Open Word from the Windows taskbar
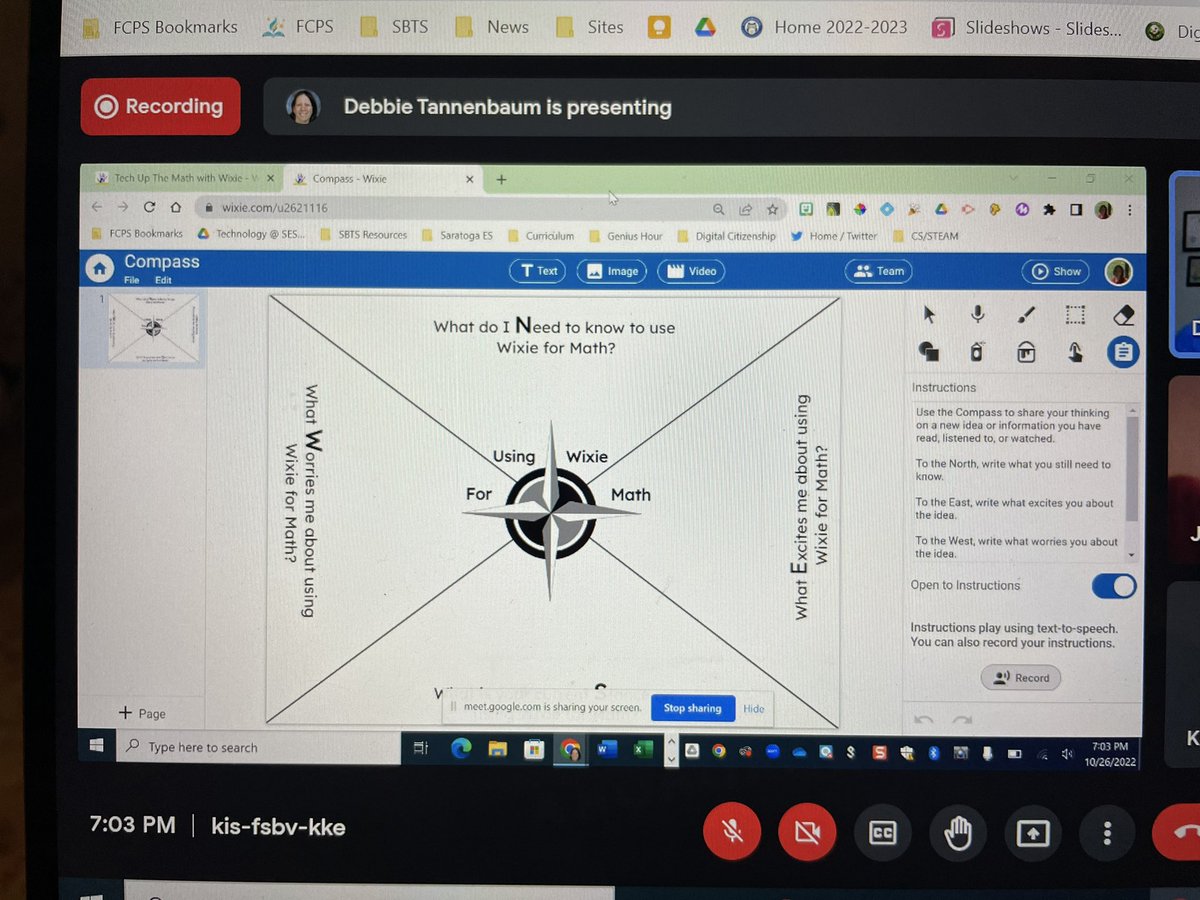The width and height of the screenshot is (1200, 900). pyautogui.click(x=607, y=748)
